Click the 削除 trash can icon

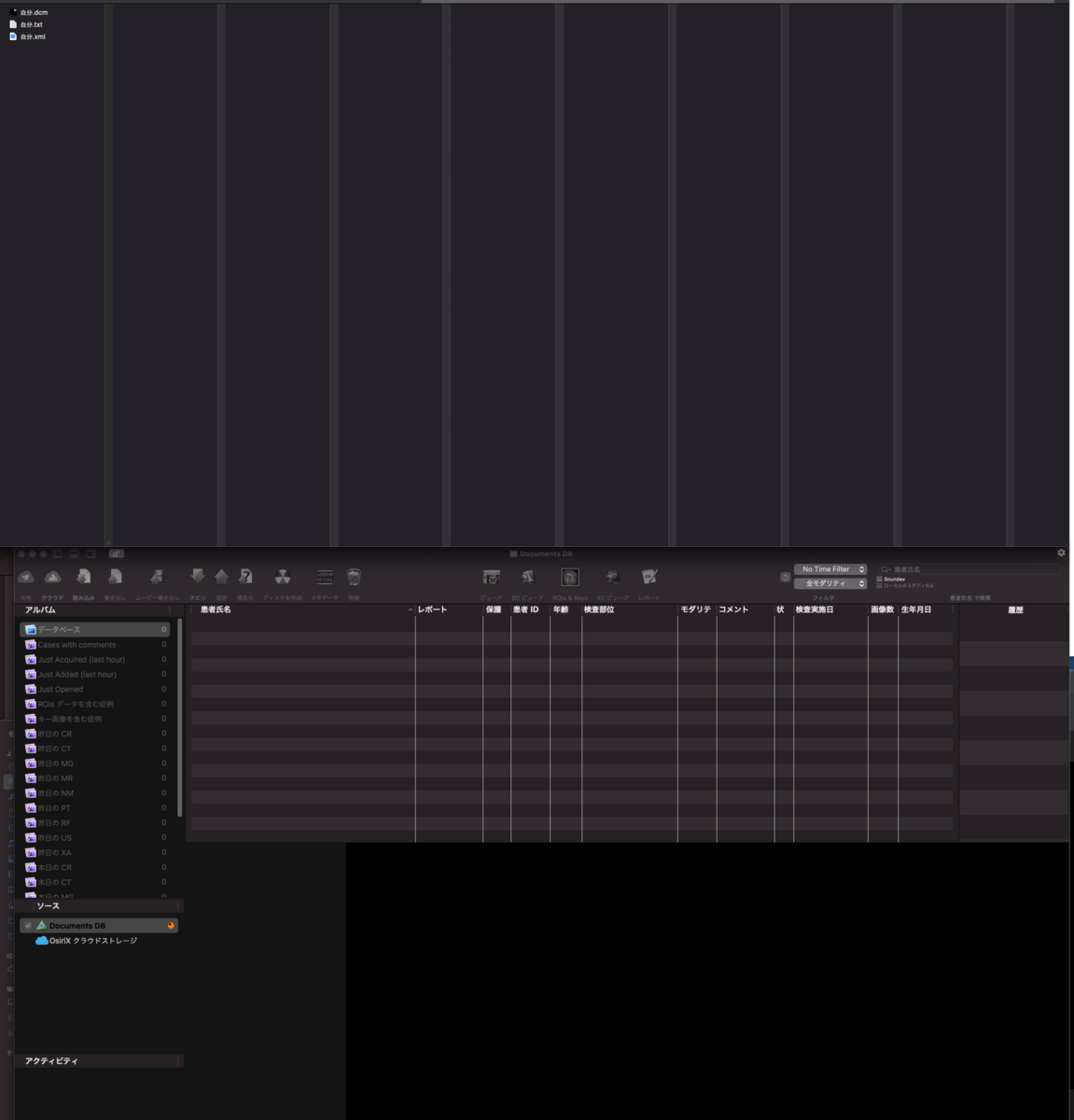coord(354,577)
